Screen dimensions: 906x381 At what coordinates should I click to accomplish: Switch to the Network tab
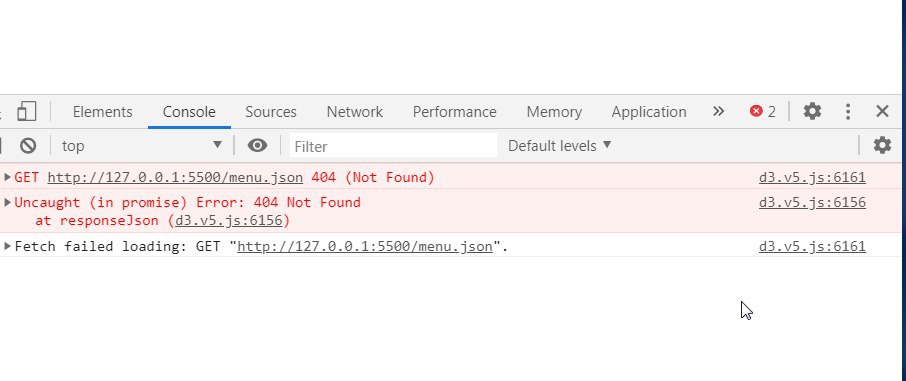[355, 112]
